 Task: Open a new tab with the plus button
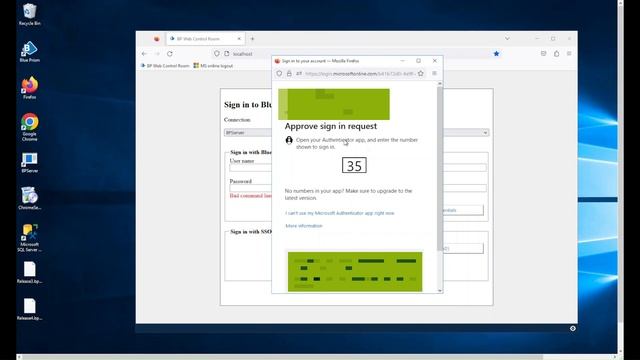click(x=252, y=39)
